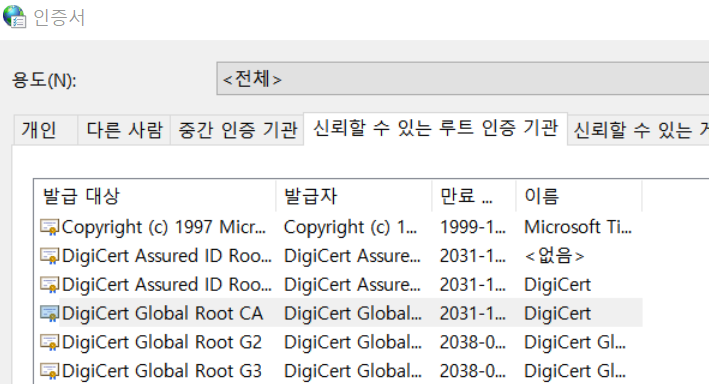The width and height of the screenshot is (709, 384).
Task: Select DigiCert Assured ID Roo... in the <없음> row
Action: [167, 256]
